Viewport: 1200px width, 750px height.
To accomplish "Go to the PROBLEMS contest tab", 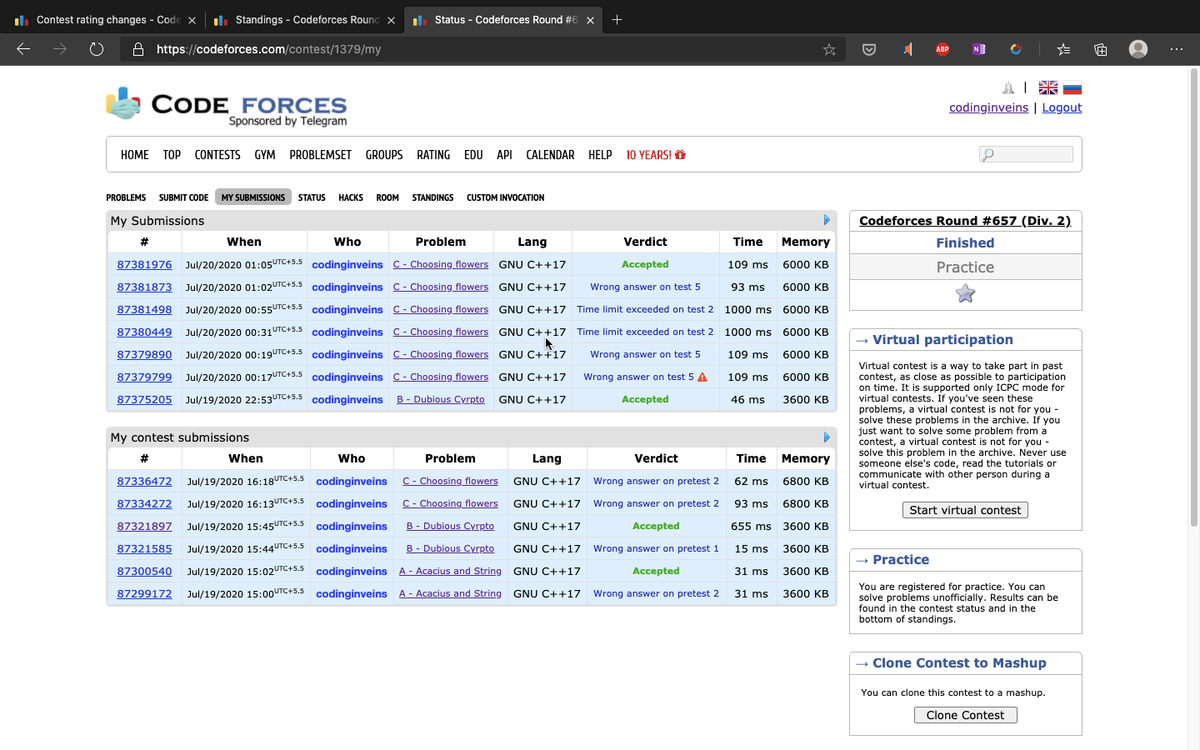I will (x=126, y=198).
